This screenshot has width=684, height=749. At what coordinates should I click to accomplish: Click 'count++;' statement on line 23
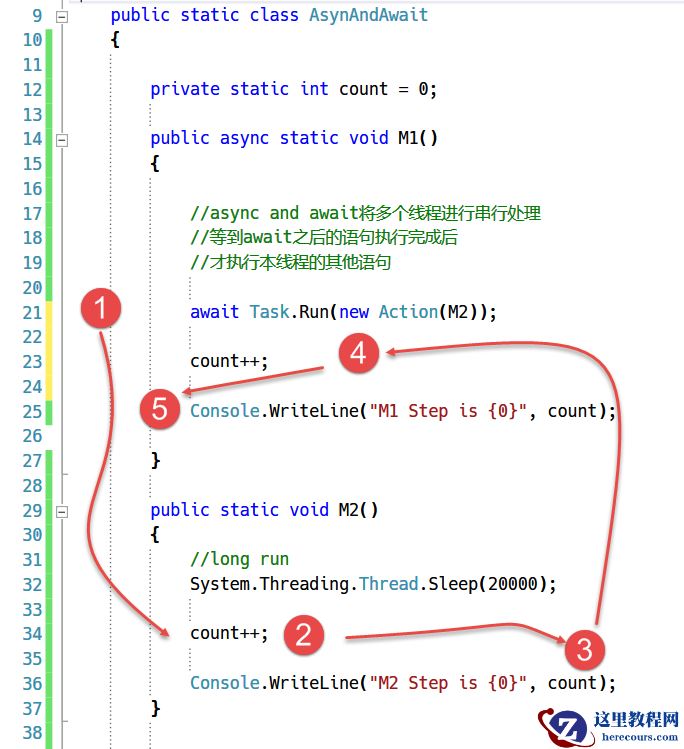tap(229, 362)
